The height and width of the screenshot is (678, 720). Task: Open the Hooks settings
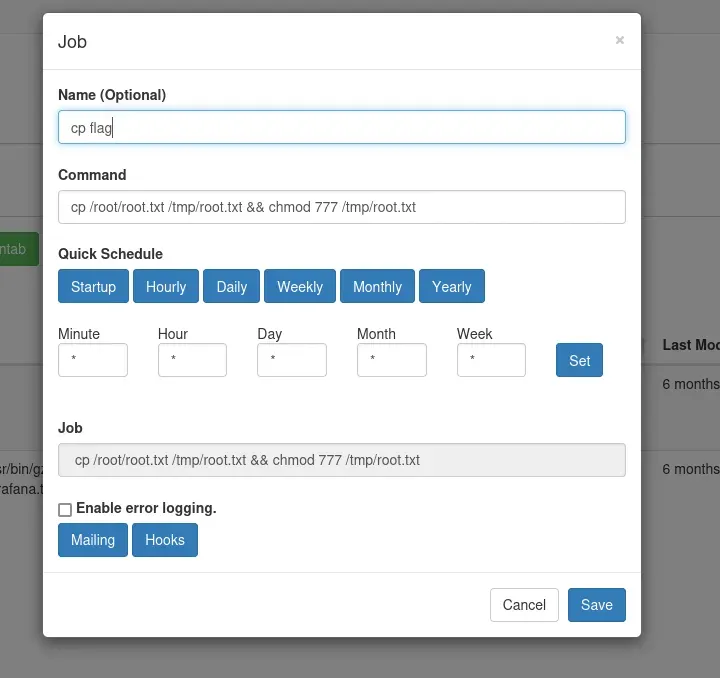[165, 540]
